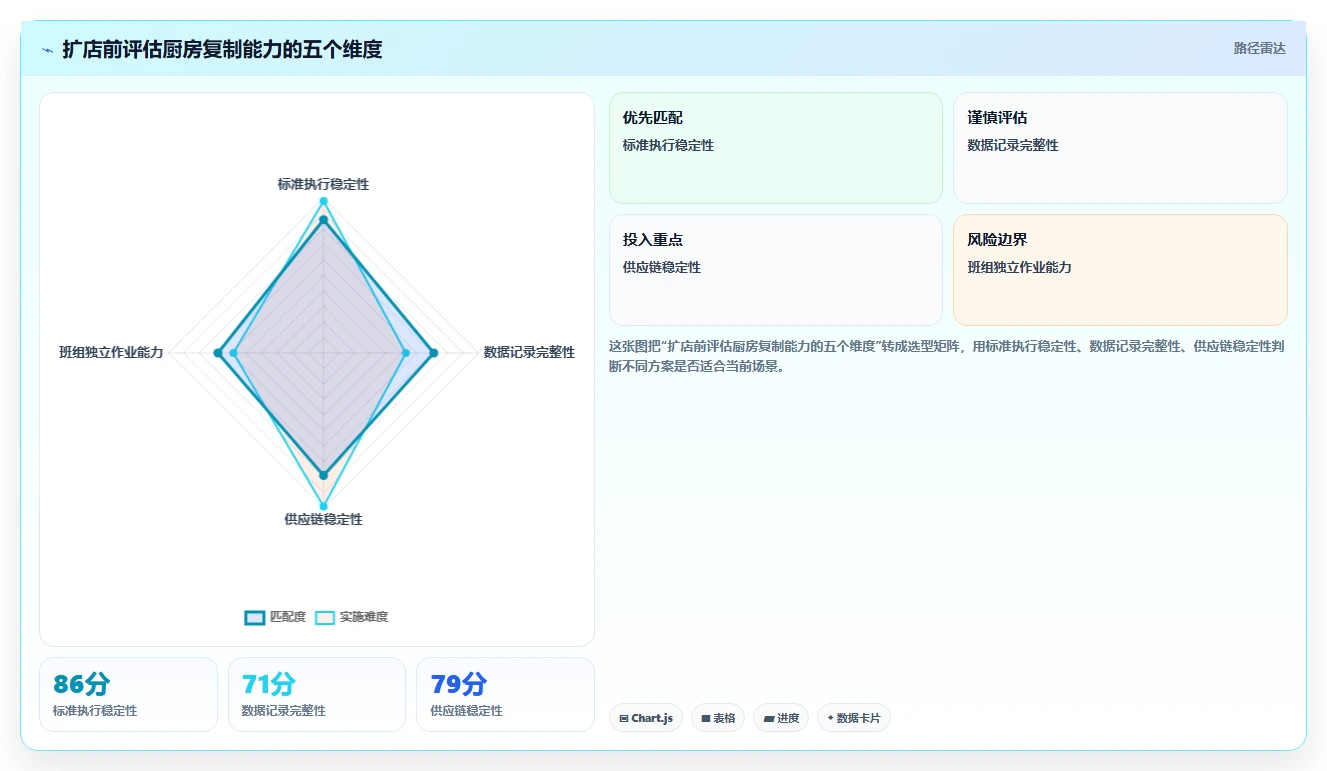This screenshot has height=771, width=1327.
Task: Click the page title 扩店前评估厨房复制能力的五个维度
Action: click(222, 49)
